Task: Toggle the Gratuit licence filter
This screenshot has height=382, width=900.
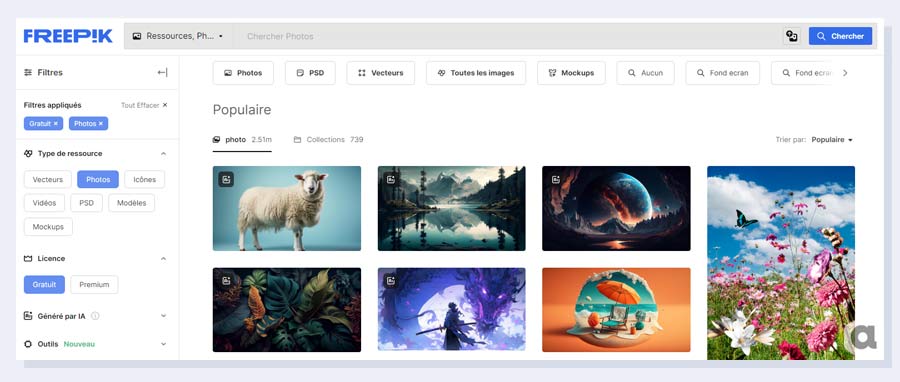Action: coord(44,284)
